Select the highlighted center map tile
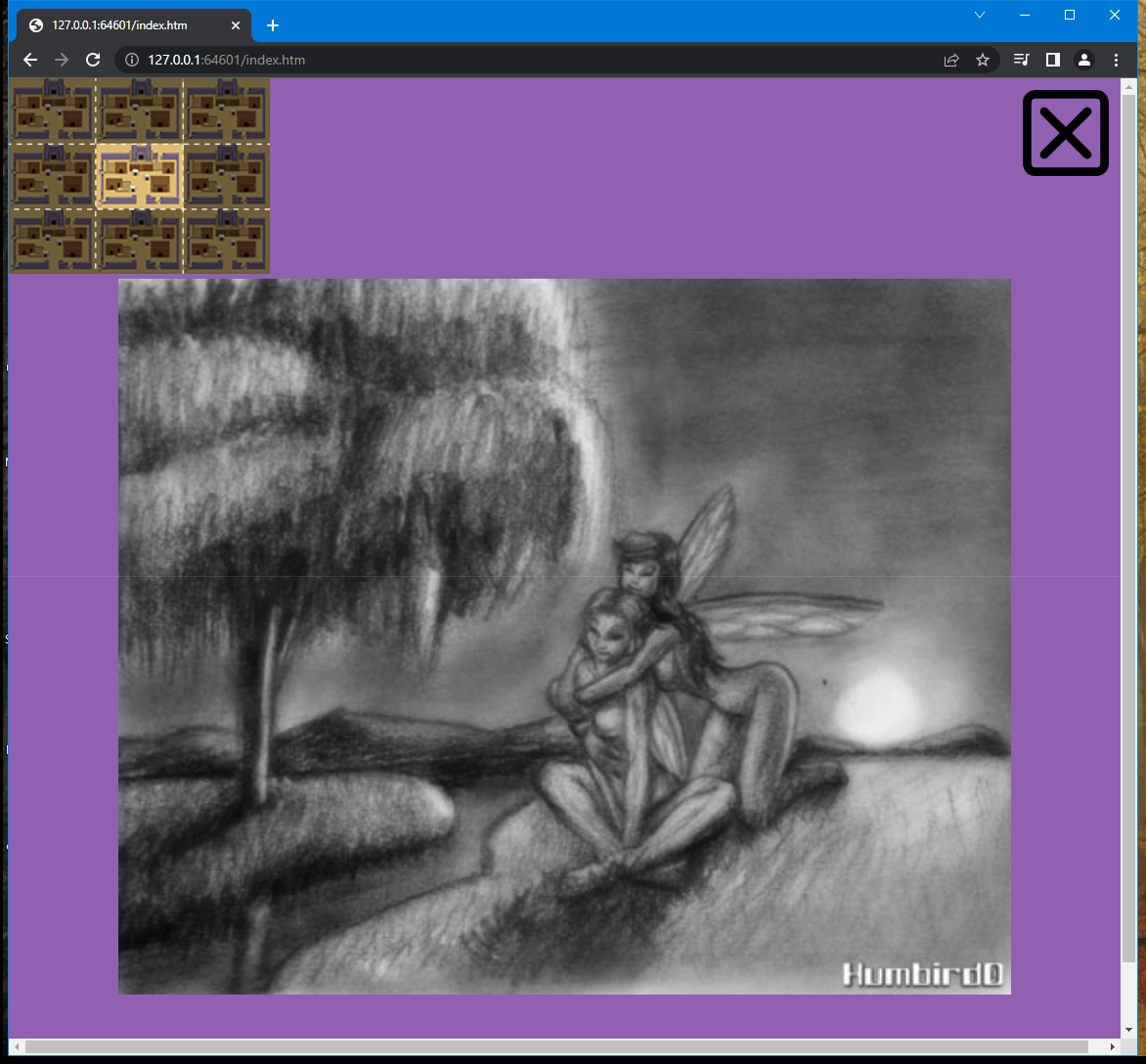 [x=139, y=175]
